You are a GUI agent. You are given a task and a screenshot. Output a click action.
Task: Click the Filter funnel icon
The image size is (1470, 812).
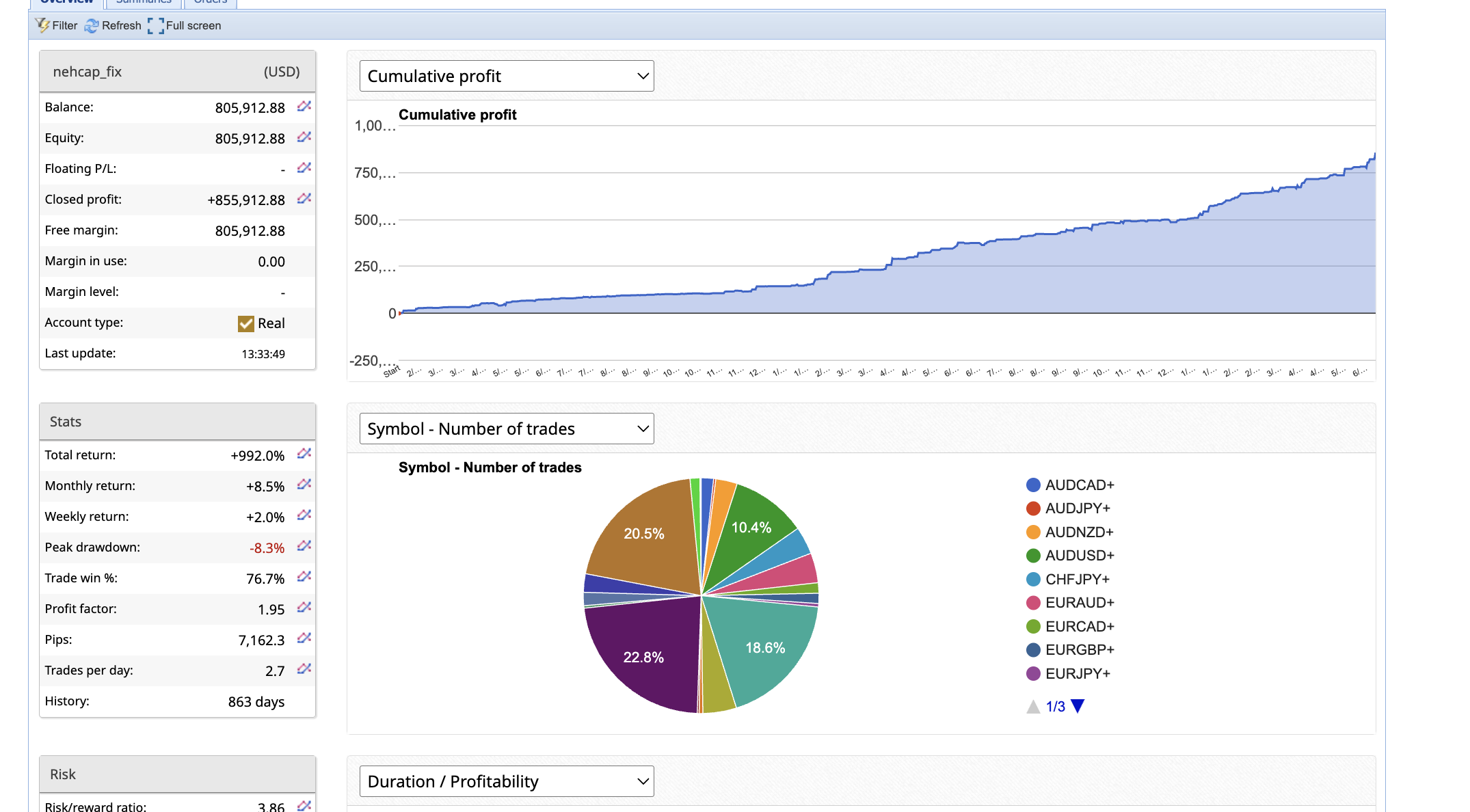click(42, 25)
